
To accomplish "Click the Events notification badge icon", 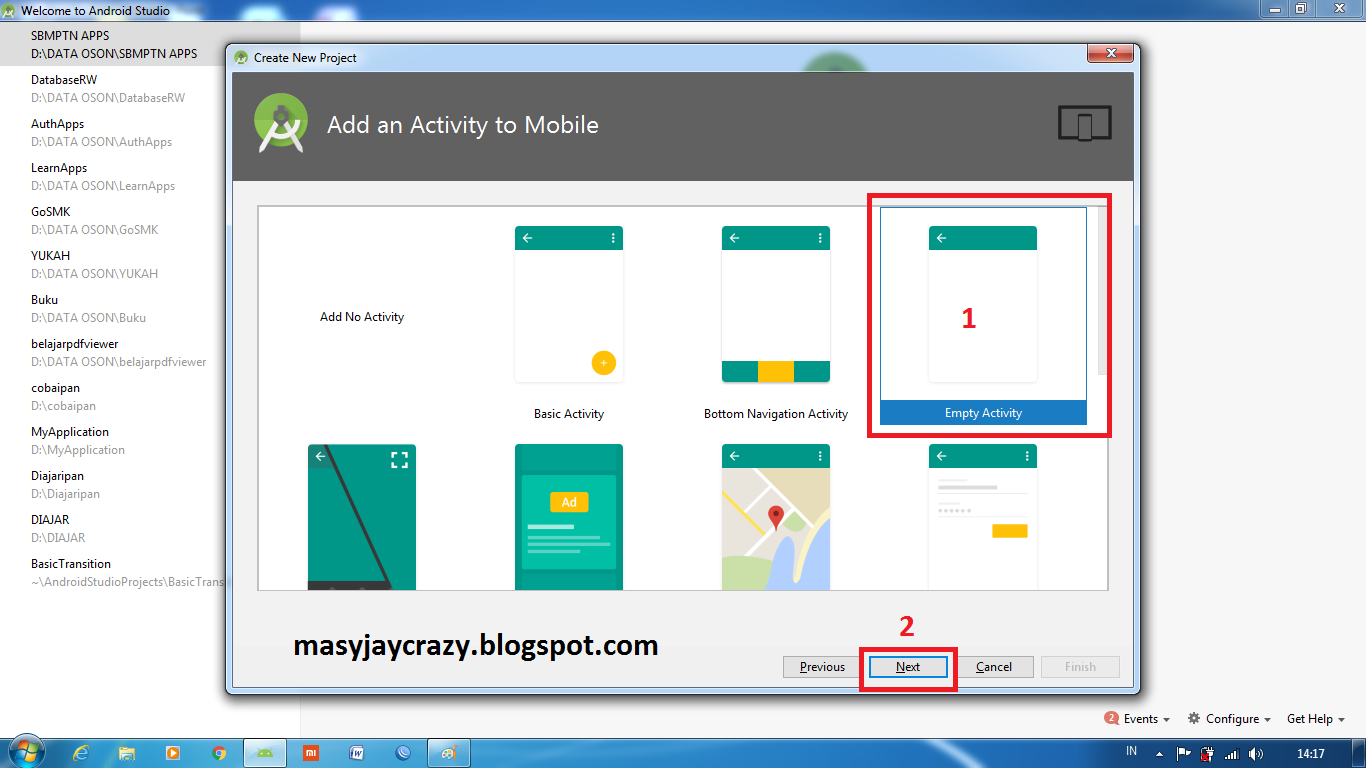I will pos(1111,718).
